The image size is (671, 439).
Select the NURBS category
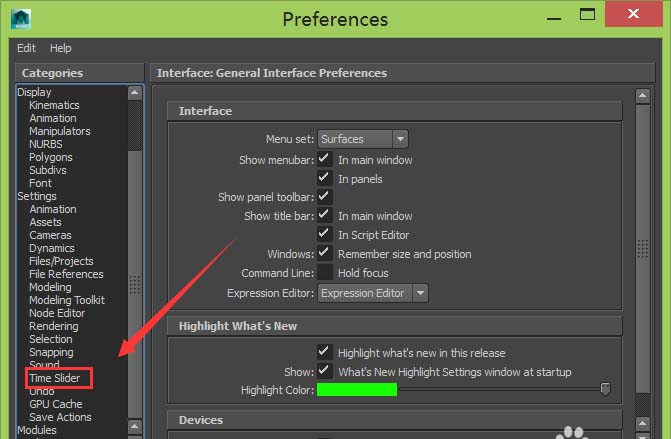(x=46, y=144)
